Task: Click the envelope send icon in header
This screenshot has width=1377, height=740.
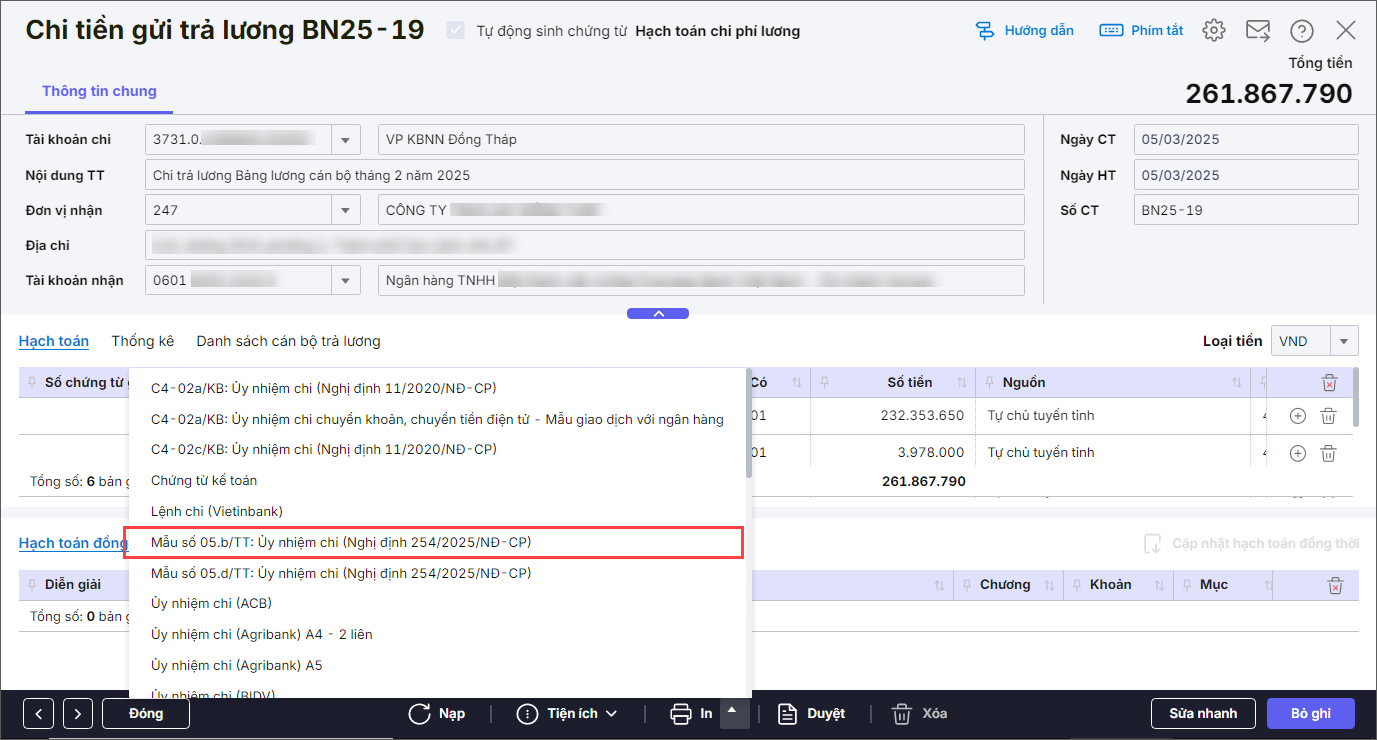Action: [1257, 30]
